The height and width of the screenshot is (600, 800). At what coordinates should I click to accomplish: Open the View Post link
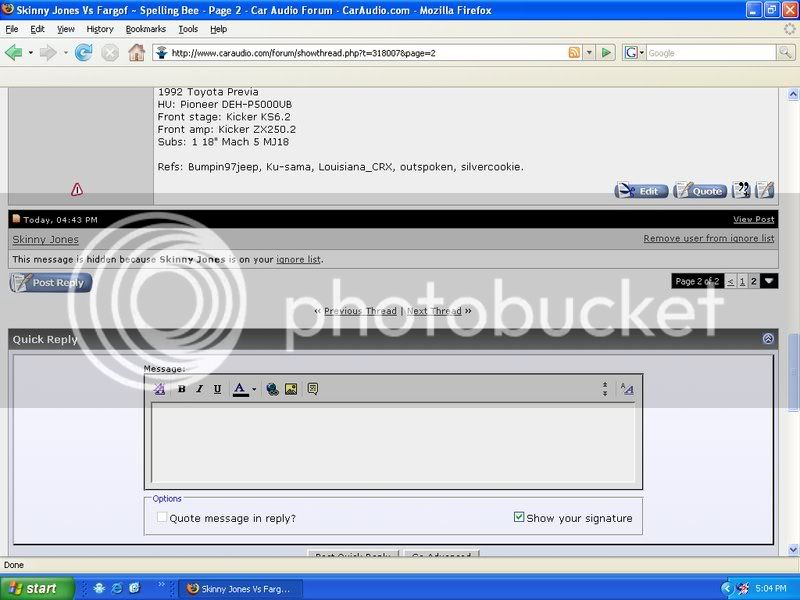pyautogui.click(x=754, y=219)
